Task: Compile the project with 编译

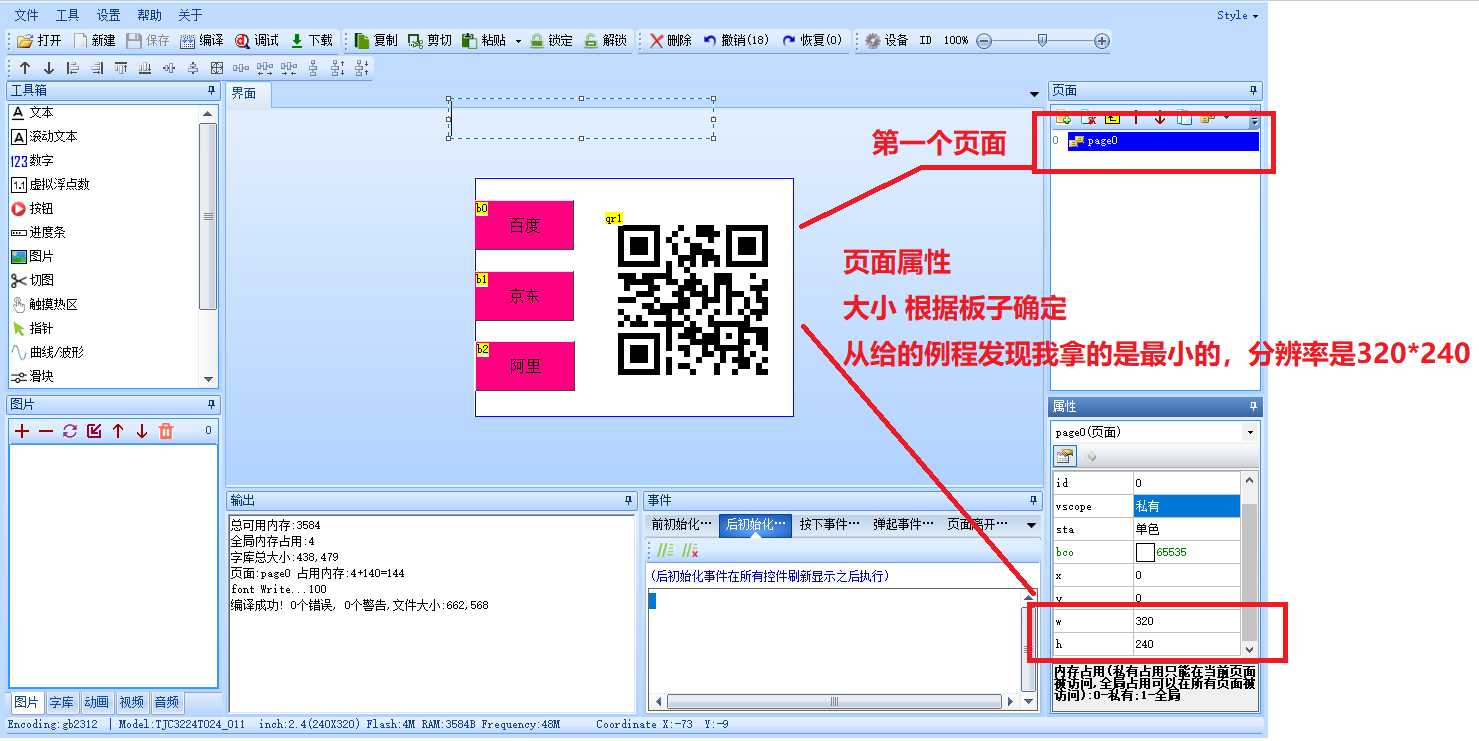Action: click(202, 41)
